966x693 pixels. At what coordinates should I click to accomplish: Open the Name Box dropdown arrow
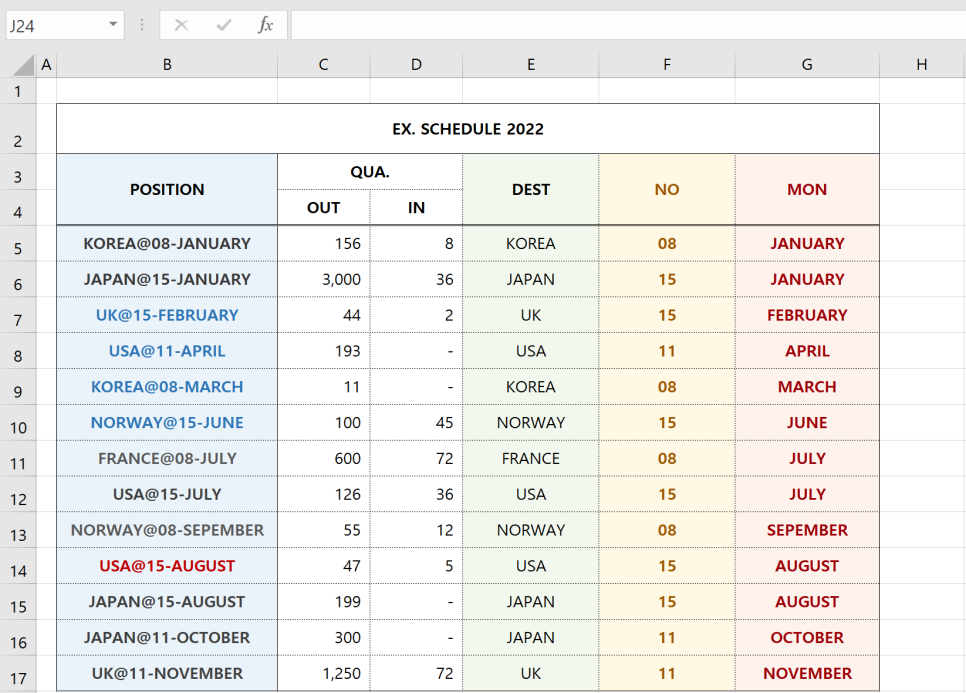tap(113, 25)
